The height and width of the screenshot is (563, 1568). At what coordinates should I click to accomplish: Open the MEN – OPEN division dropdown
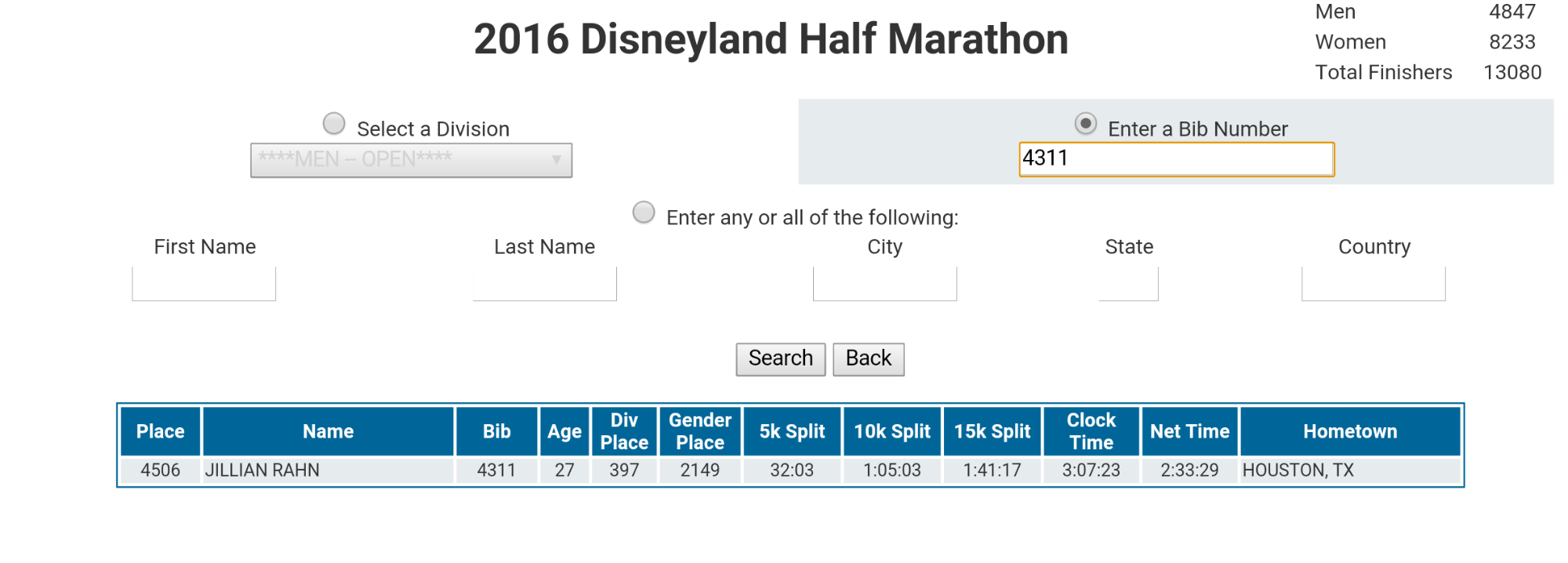tap(411, 160)
